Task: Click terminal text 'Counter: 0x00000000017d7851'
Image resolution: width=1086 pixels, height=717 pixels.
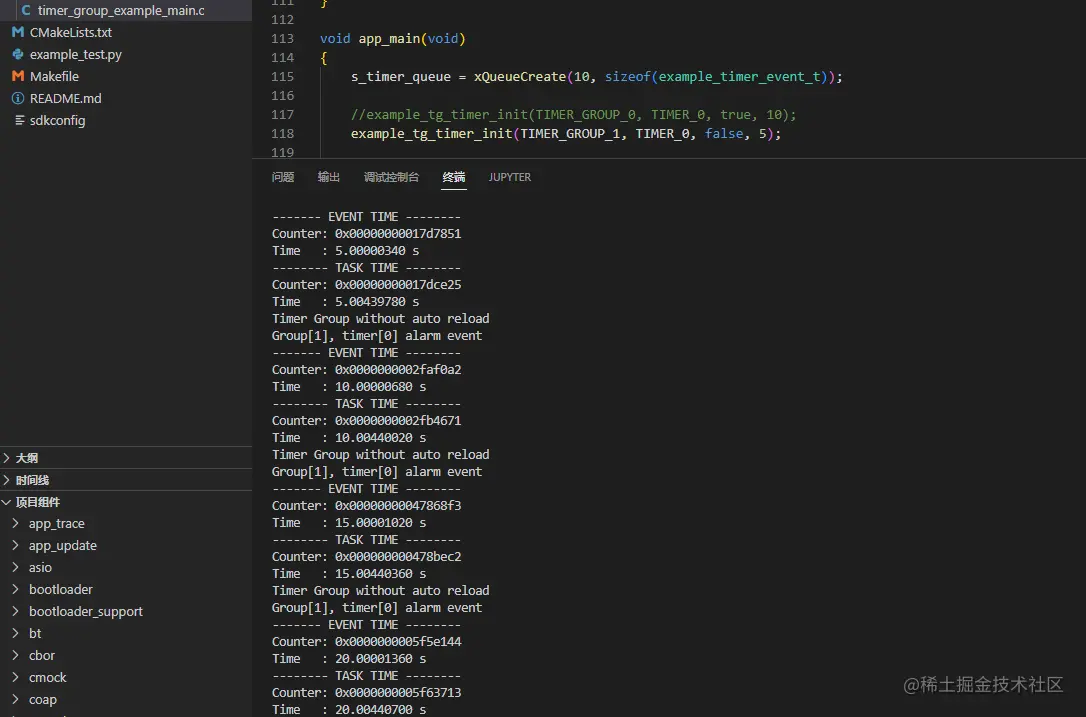Action: tap(366, 234)
